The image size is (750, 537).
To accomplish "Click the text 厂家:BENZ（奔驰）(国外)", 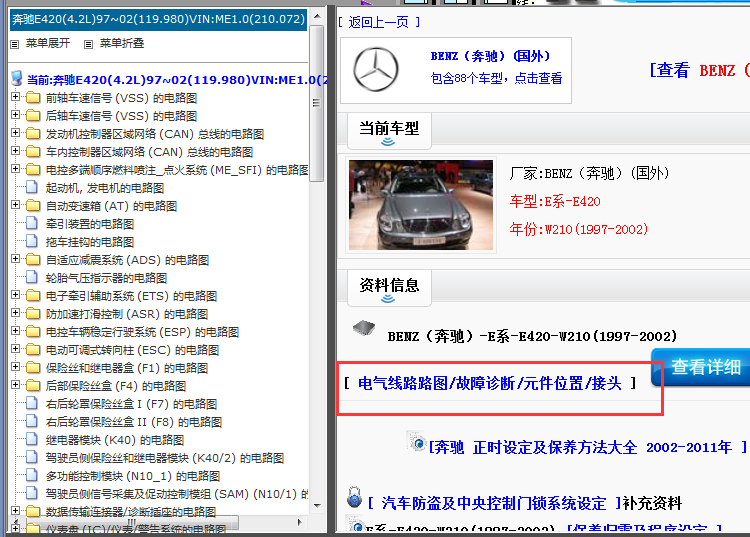I will point(589,173).
